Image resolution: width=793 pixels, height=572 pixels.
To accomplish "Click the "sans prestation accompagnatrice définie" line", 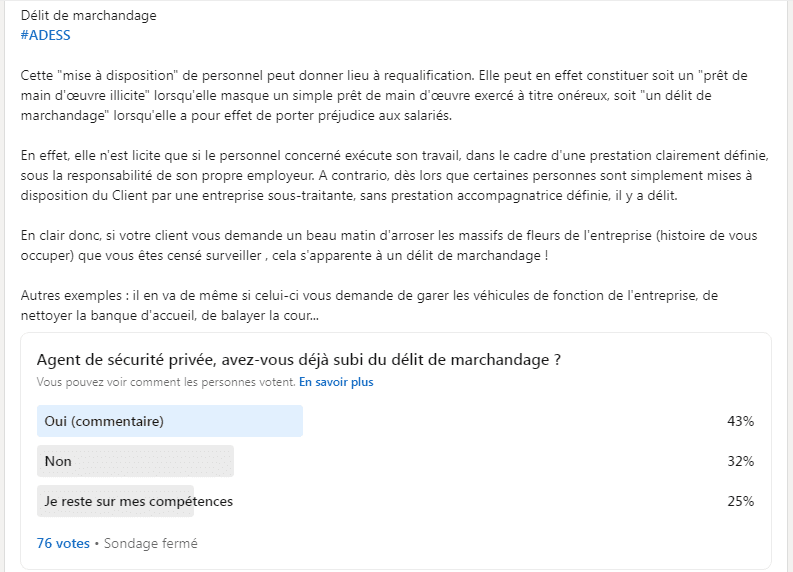I will [x=349, y=196].
